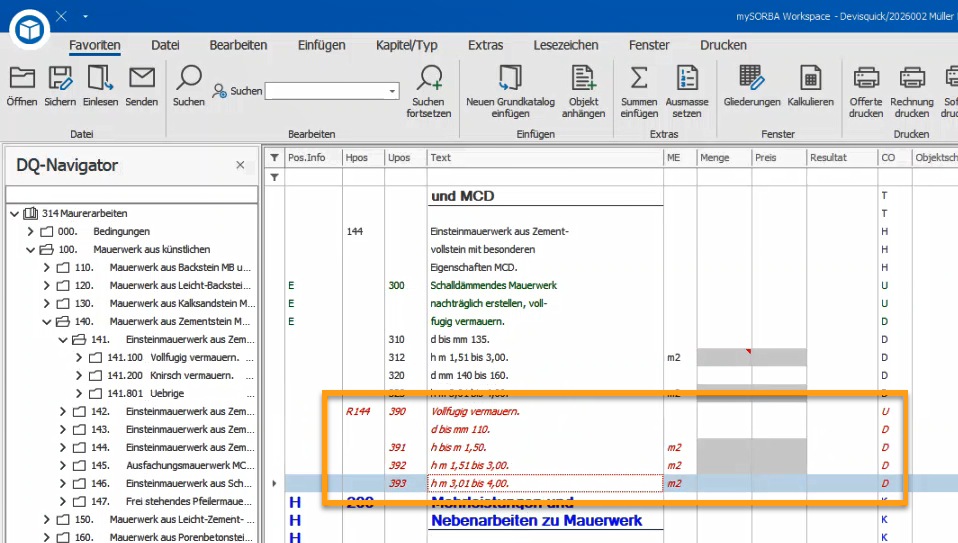Open the Favoriten ribbon tab

pyautogui.click(x=95, y=45)
